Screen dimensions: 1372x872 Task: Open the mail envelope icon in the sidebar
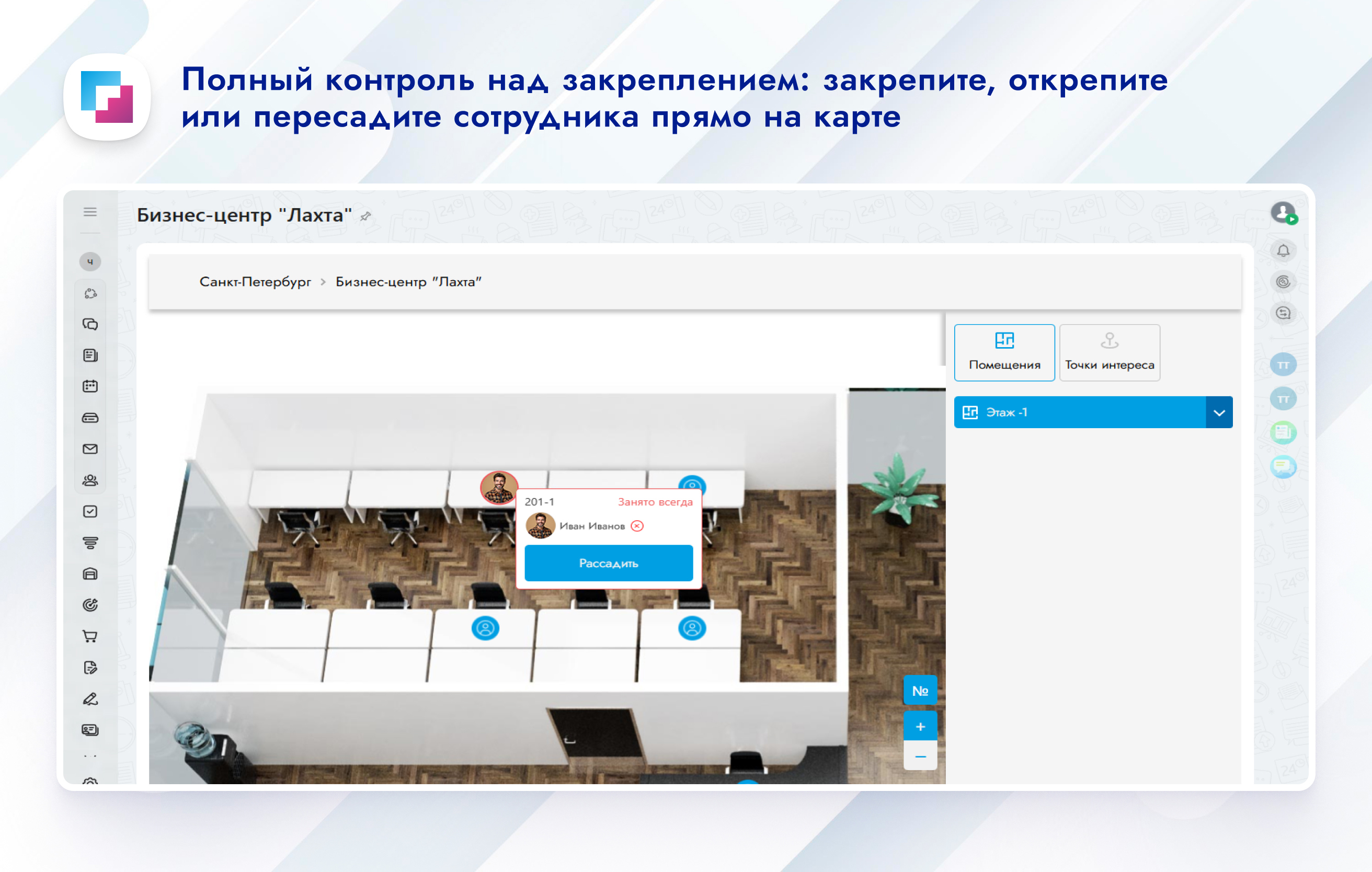pos(90,449)
